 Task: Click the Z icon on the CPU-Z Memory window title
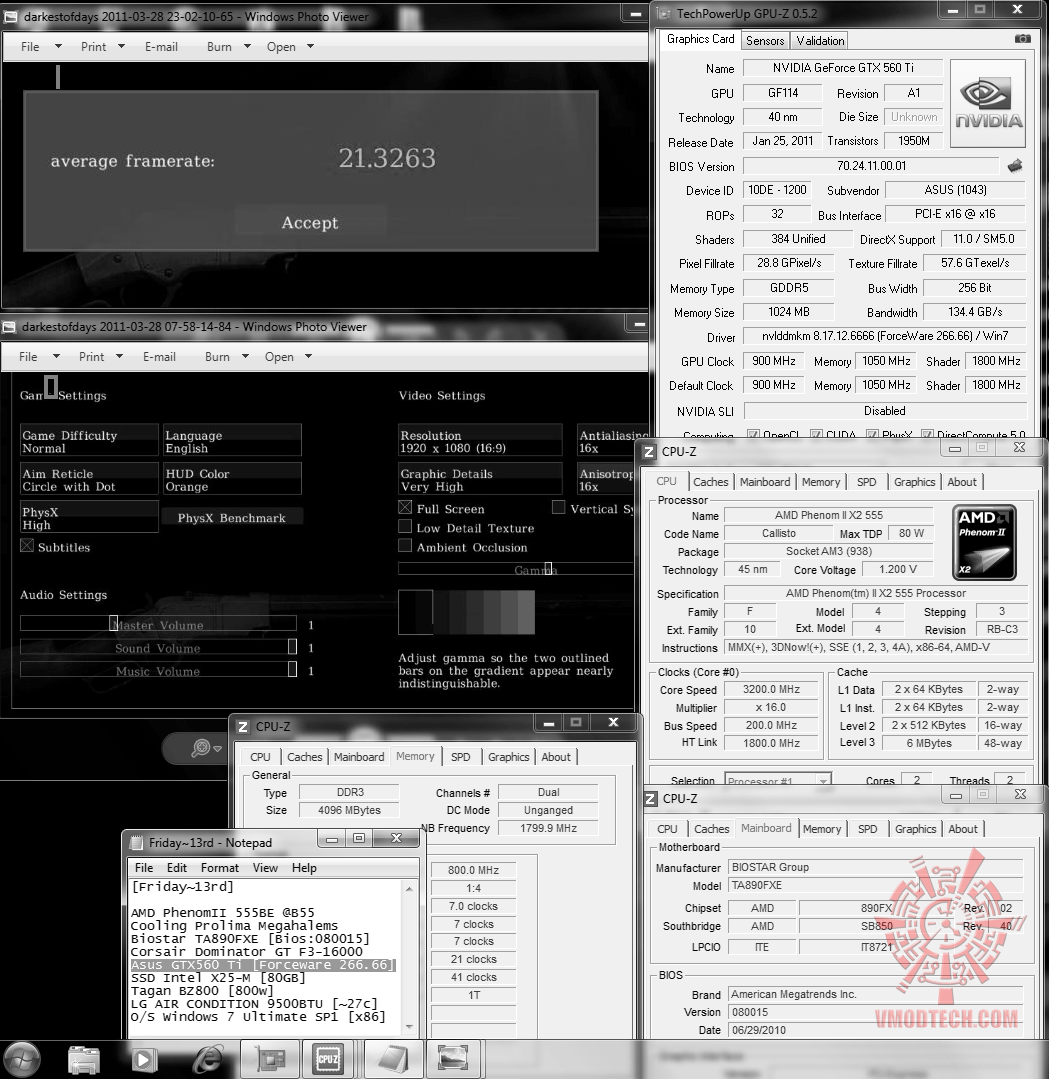tap(242, 727)
